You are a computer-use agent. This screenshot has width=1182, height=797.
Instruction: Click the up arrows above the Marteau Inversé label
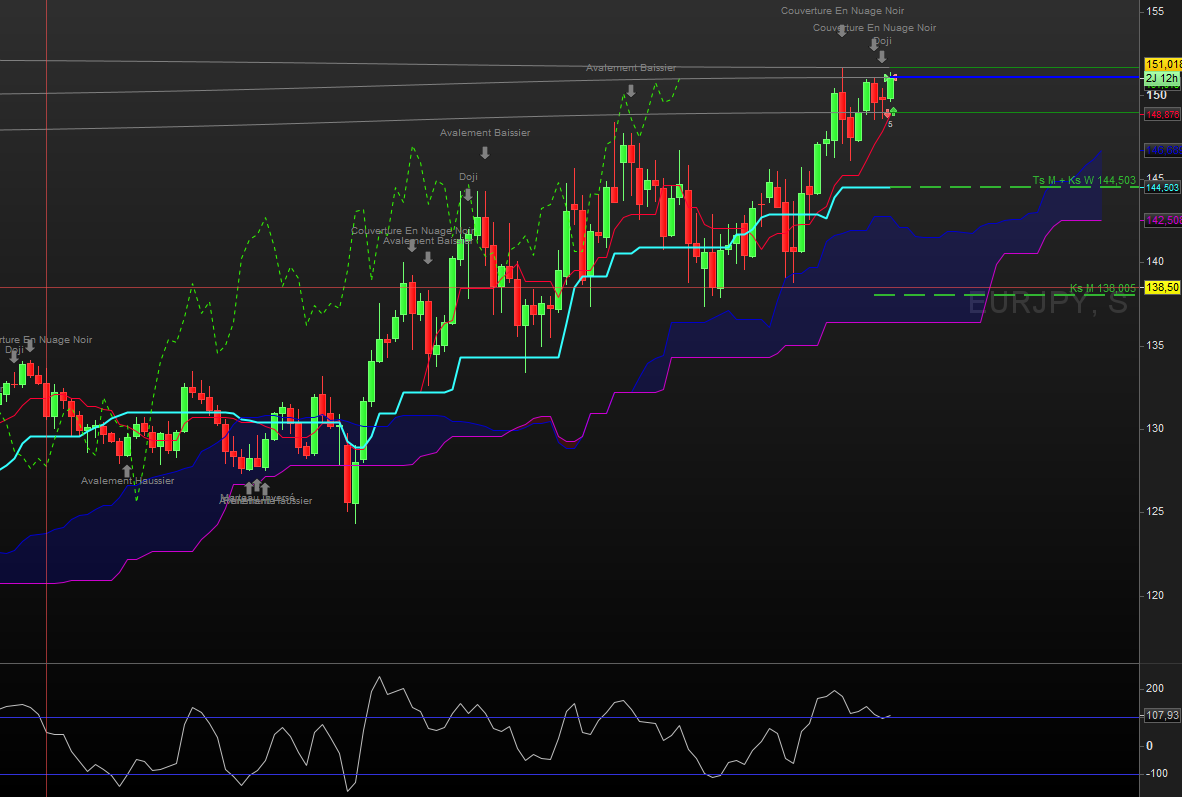[257, 487]
